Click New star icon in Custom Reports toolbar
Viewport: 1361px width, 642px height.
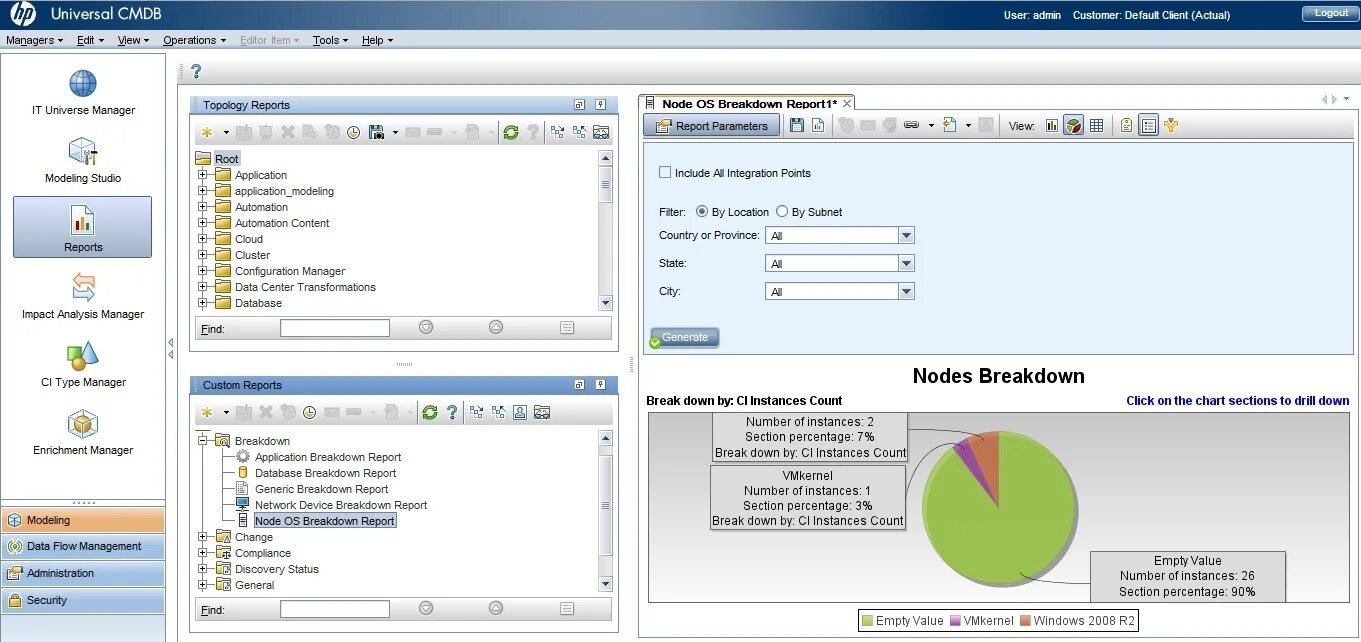click(x=207, y=412)
